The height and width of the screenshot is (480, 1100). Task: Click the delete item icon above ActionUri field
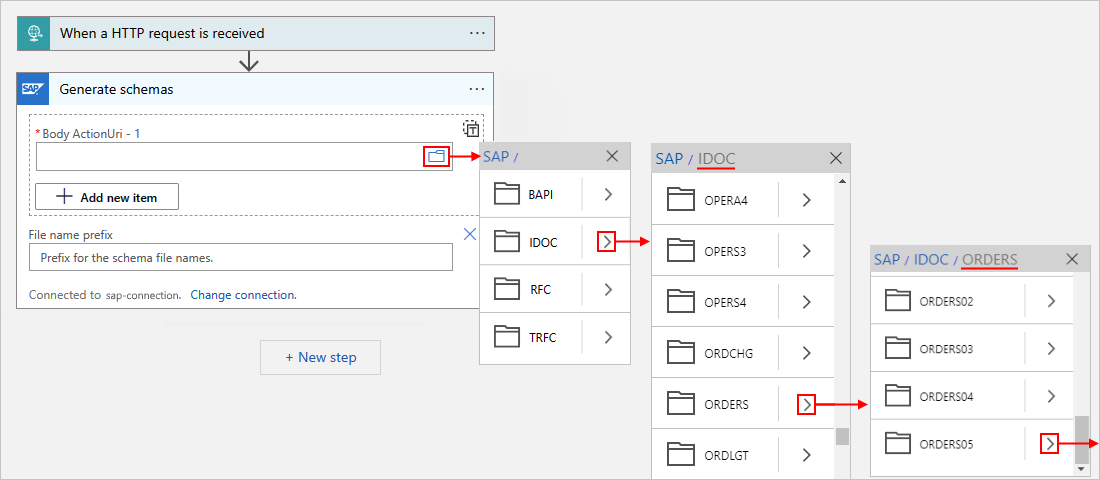coord(470,128)
